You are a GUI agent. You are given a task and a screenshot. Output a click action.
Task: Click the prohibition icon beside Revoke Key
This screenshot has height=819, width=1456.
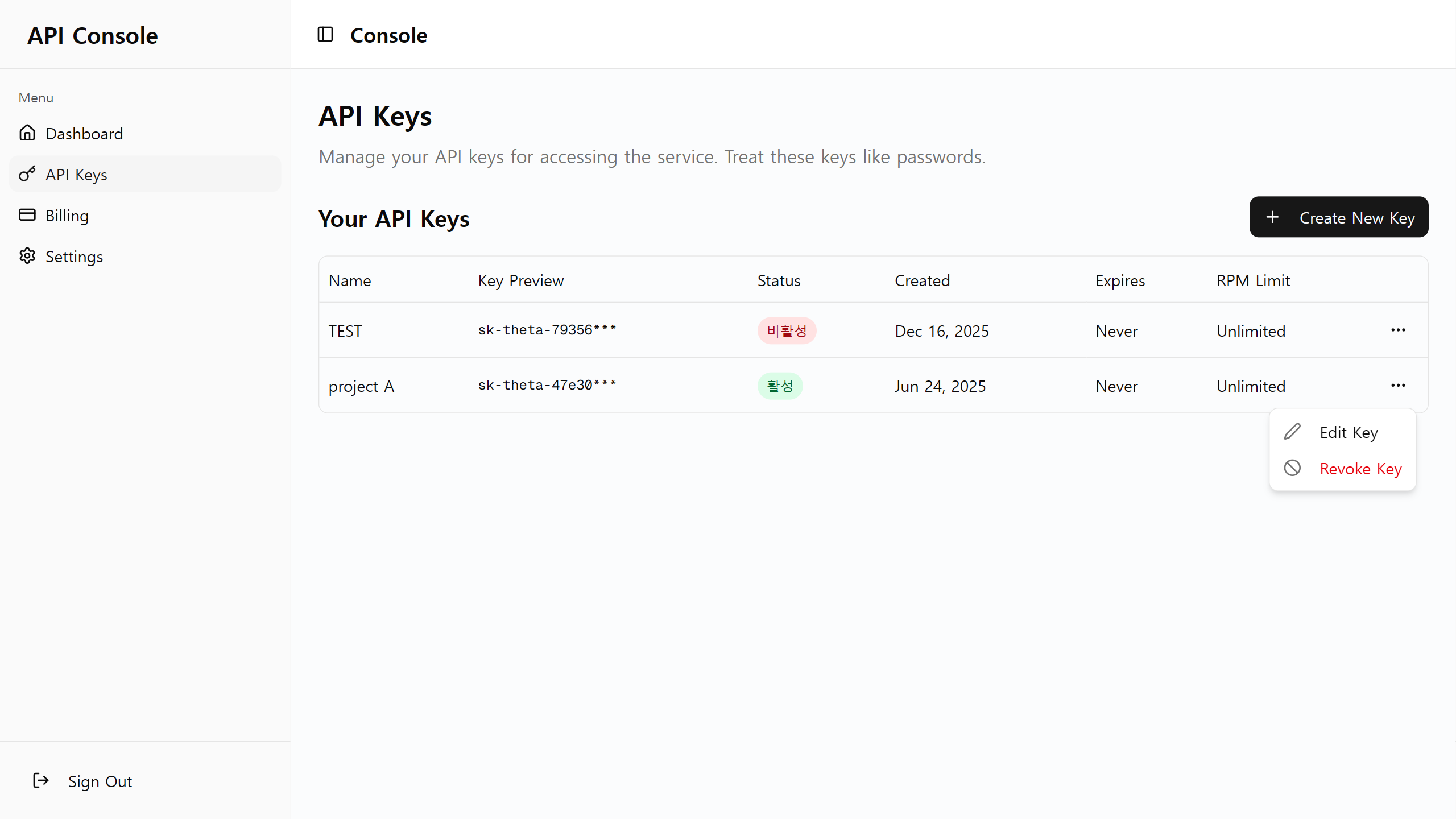(x=1292, y=468)
